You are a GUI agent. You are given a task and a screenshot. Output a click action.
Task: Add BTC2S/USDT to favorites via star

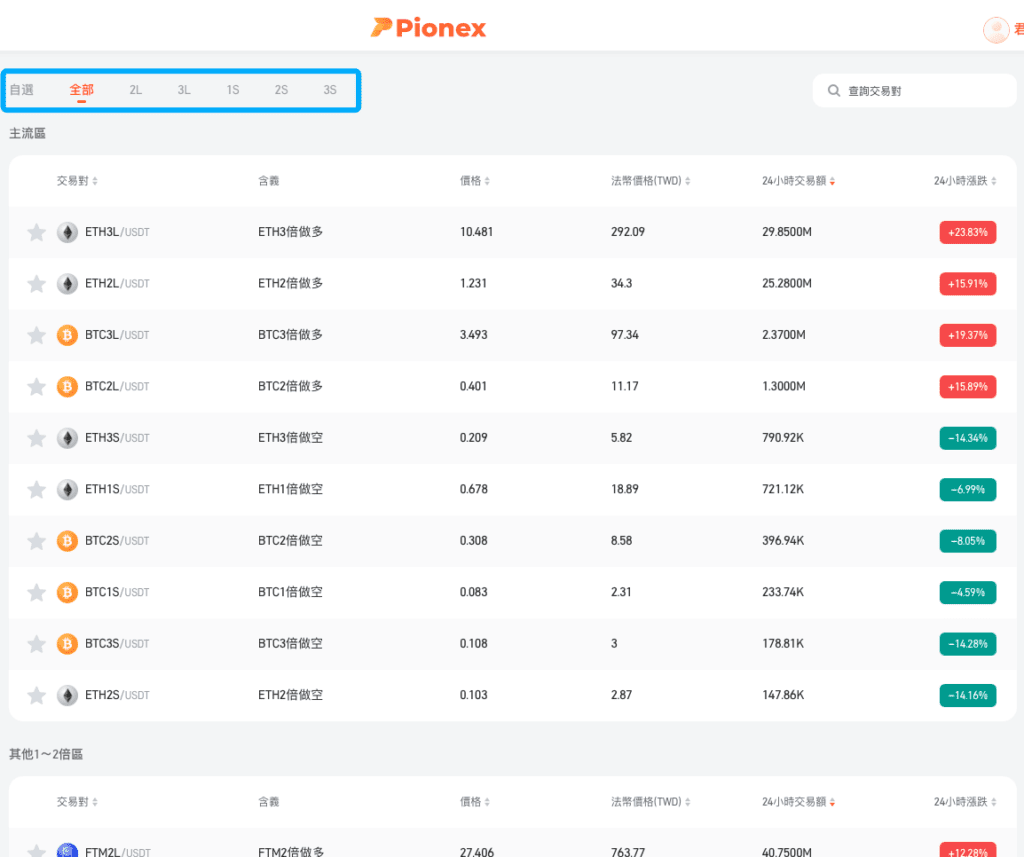(37, 541)
